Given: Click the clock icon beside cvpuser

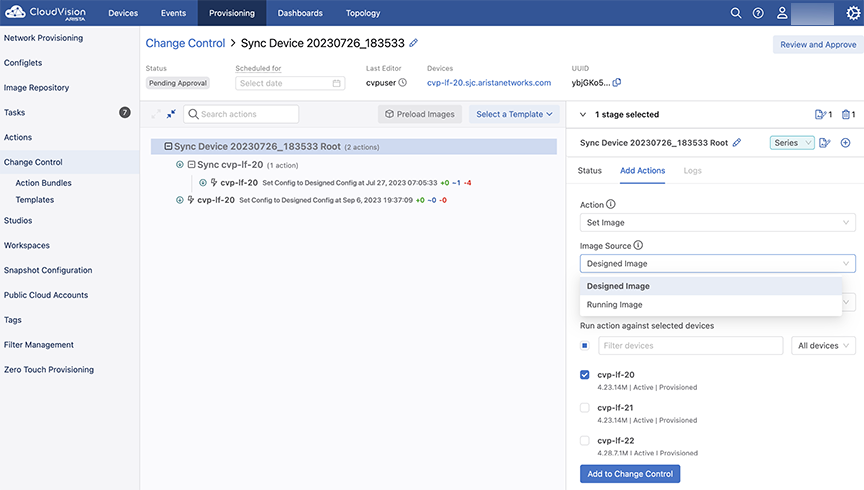Looking at the screenshot, I should coord(403,83).
